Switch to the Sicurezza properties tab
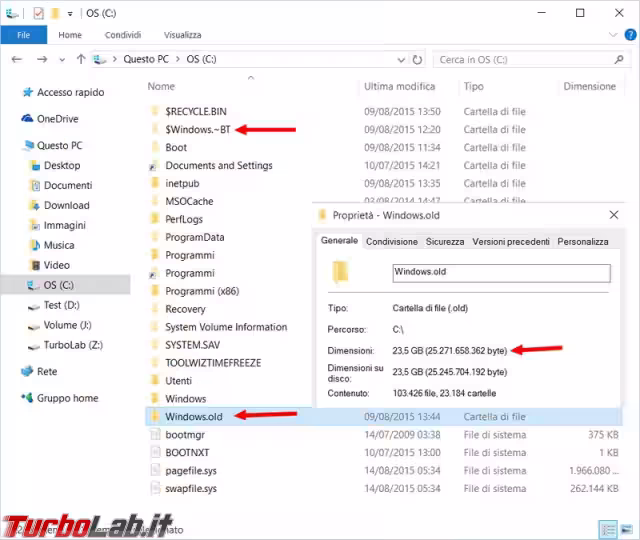The image size is (640, 540). (444, 242)
